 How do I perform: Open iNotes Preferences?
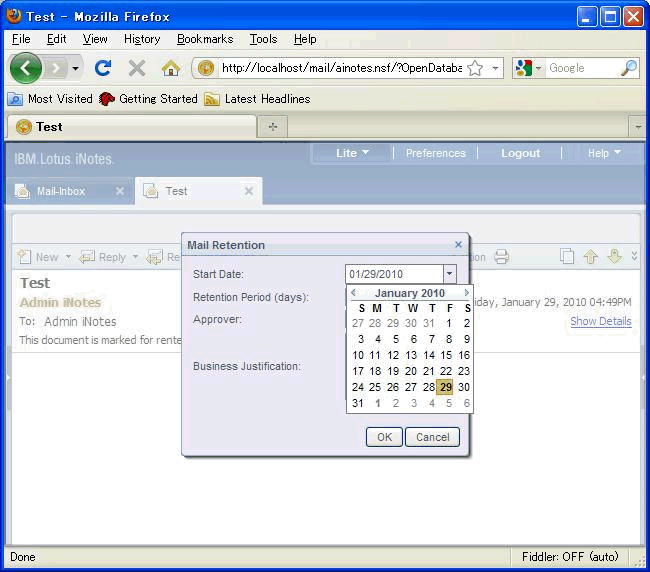436,153
